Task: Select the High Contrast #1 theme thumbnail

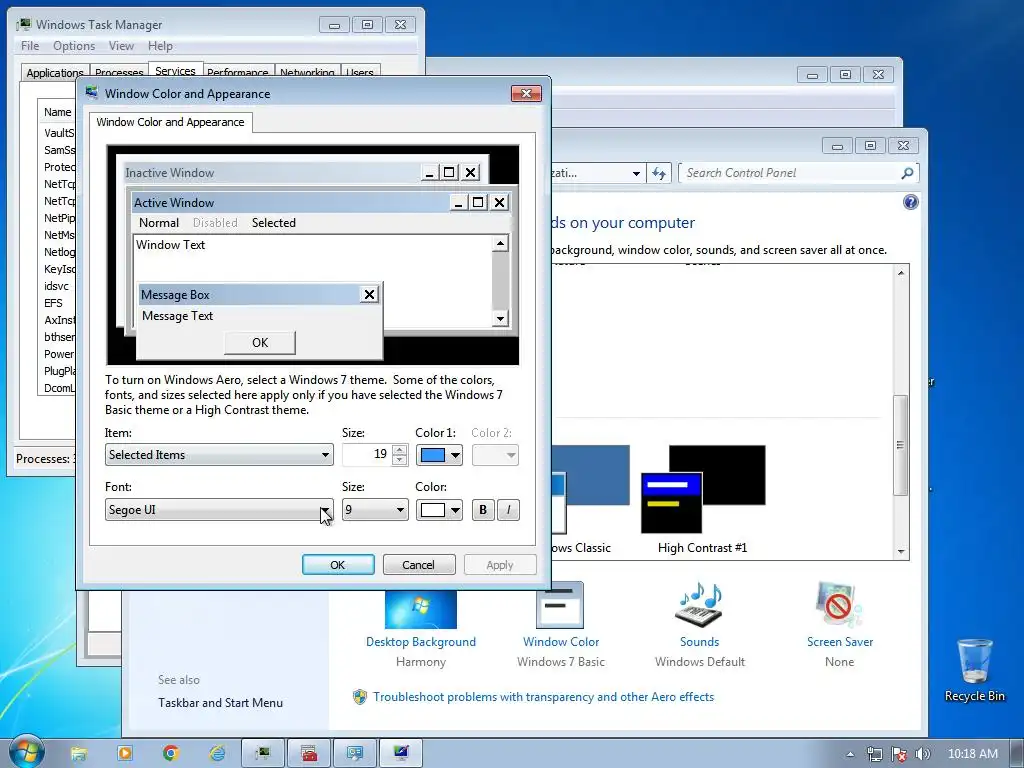Action: coord(703,488)
